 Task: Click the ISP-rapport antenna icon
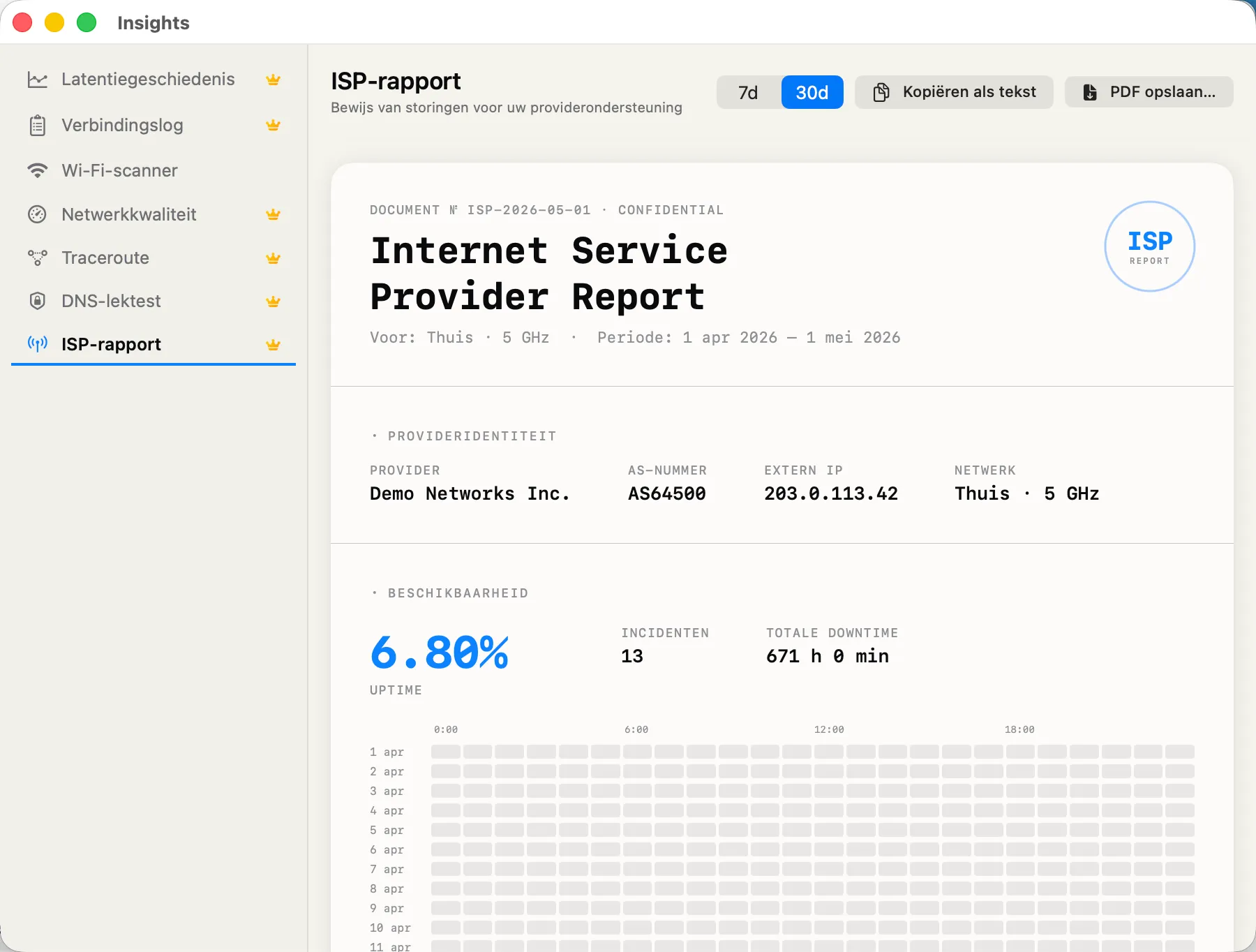tap(37, 343)
